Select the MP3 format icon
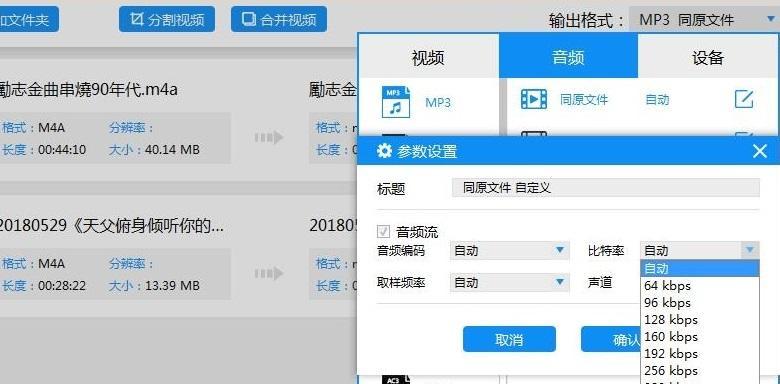The image size is (780, 384). (396, 102)
